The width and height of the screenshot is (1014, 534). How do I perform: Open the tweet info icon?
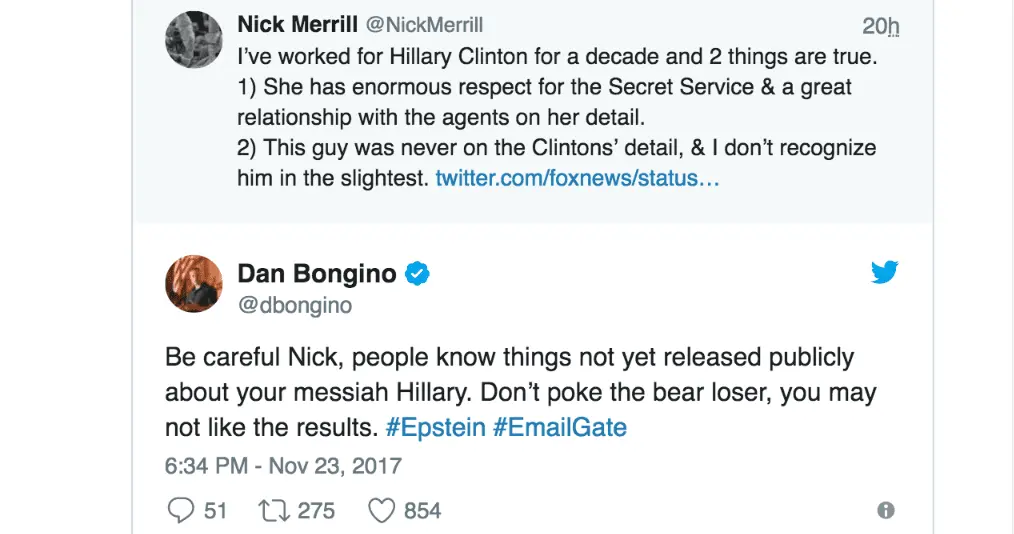[885, 510]
